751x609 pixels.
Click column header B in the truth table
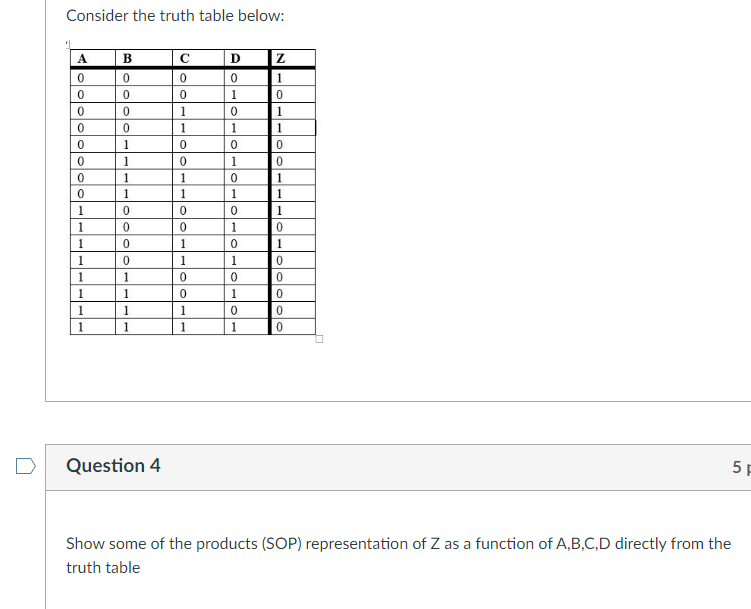[x=144, y=58]
